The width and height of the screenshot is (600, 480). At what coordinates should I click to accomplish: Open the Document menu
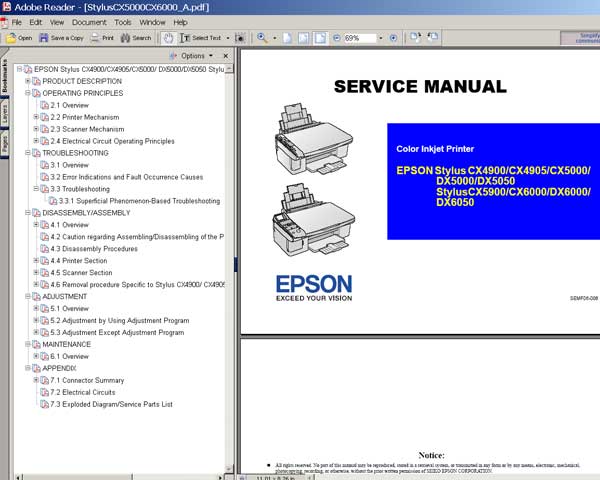point(89,22)
